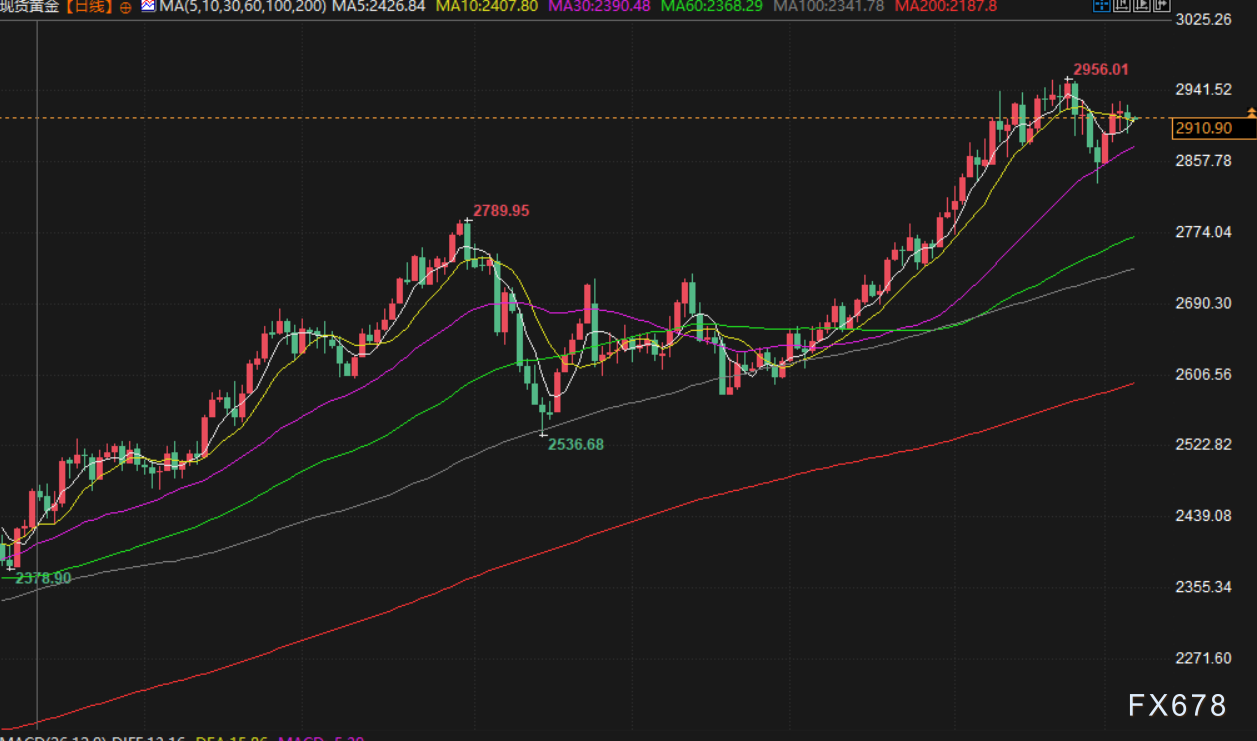Click the second icon in top-right toolbar
Viewport: 1257px width, 741px height.
pyautogui.click(x=1122, y=6)
